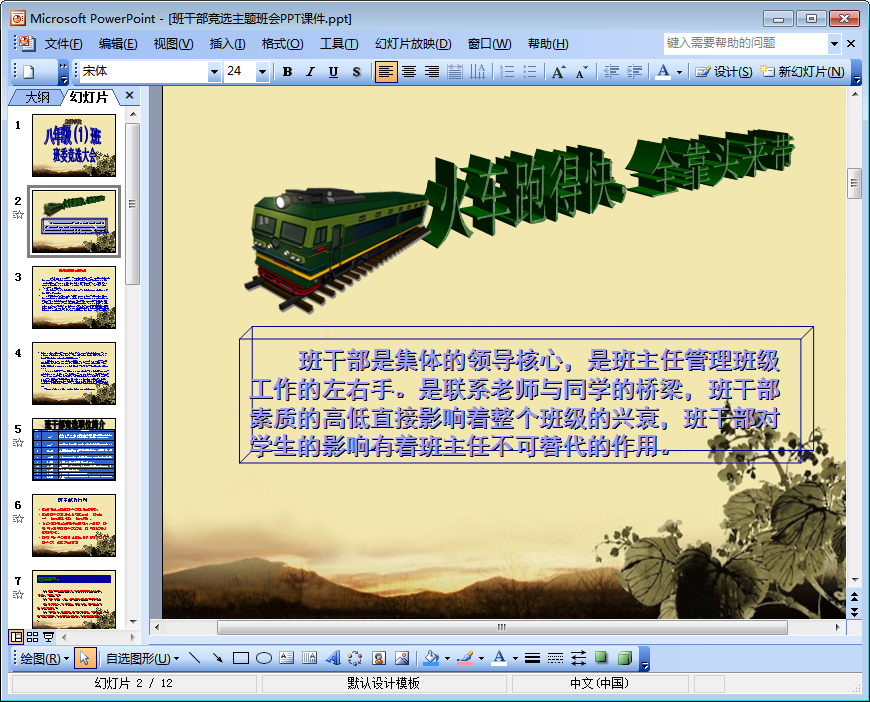
Task: Decrease font size icon
Action: [581, 72]
